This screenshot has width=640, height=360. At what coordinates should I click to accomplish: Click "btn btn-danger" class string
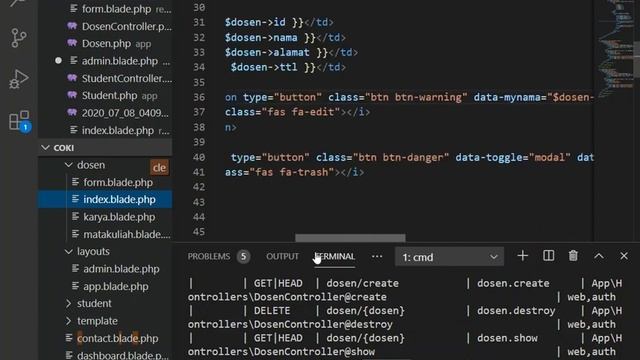[401, 158]
